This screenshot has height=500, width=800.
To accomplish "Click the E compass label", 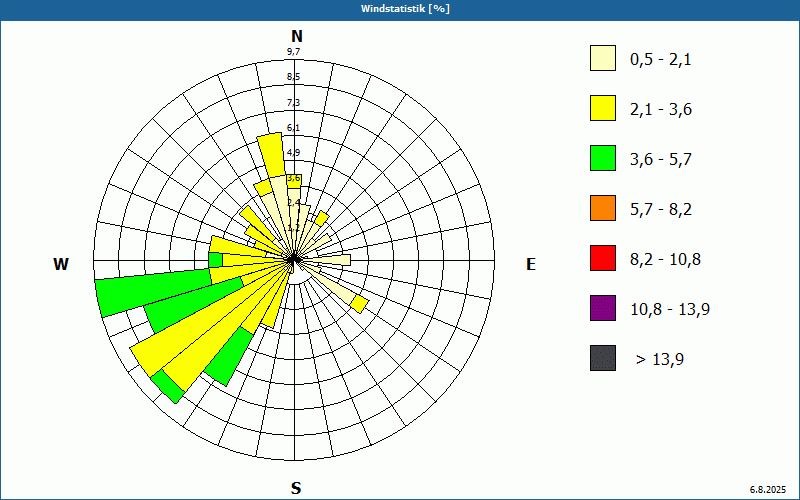I will coord(531,264).
